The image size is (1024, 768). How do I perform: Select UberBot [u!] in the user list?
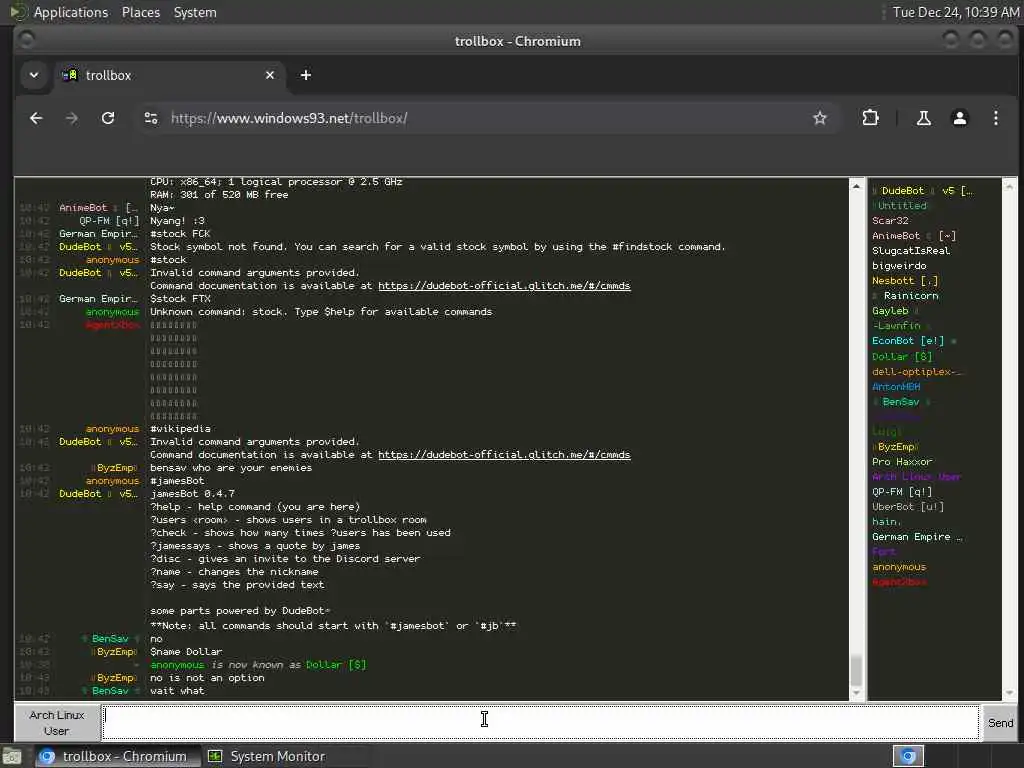908,507
